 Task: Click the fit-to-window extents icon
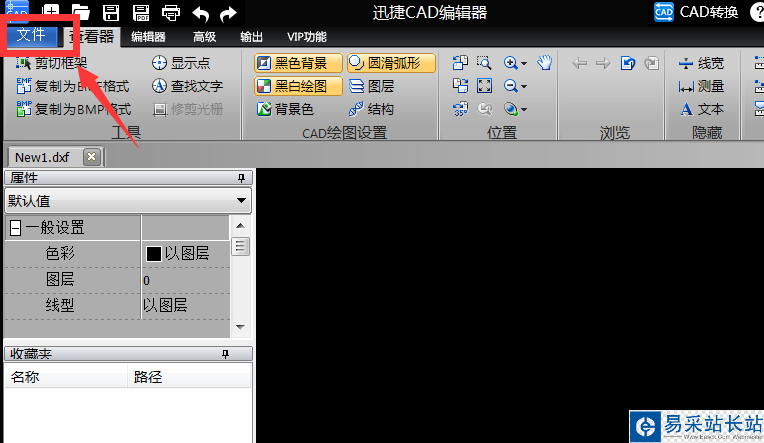coord(484,86)
